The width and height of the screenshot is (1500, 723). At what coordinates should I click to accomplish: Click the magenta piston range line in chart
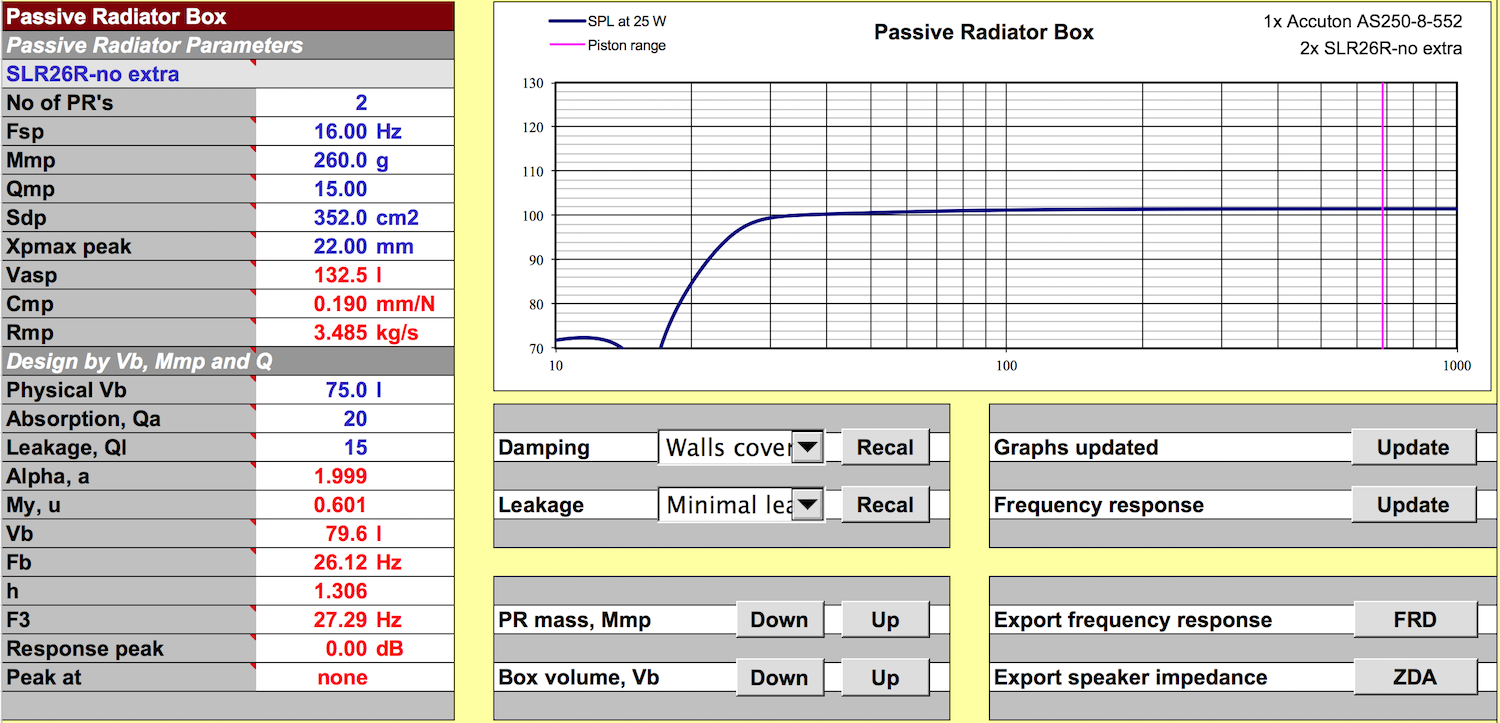1383,215
